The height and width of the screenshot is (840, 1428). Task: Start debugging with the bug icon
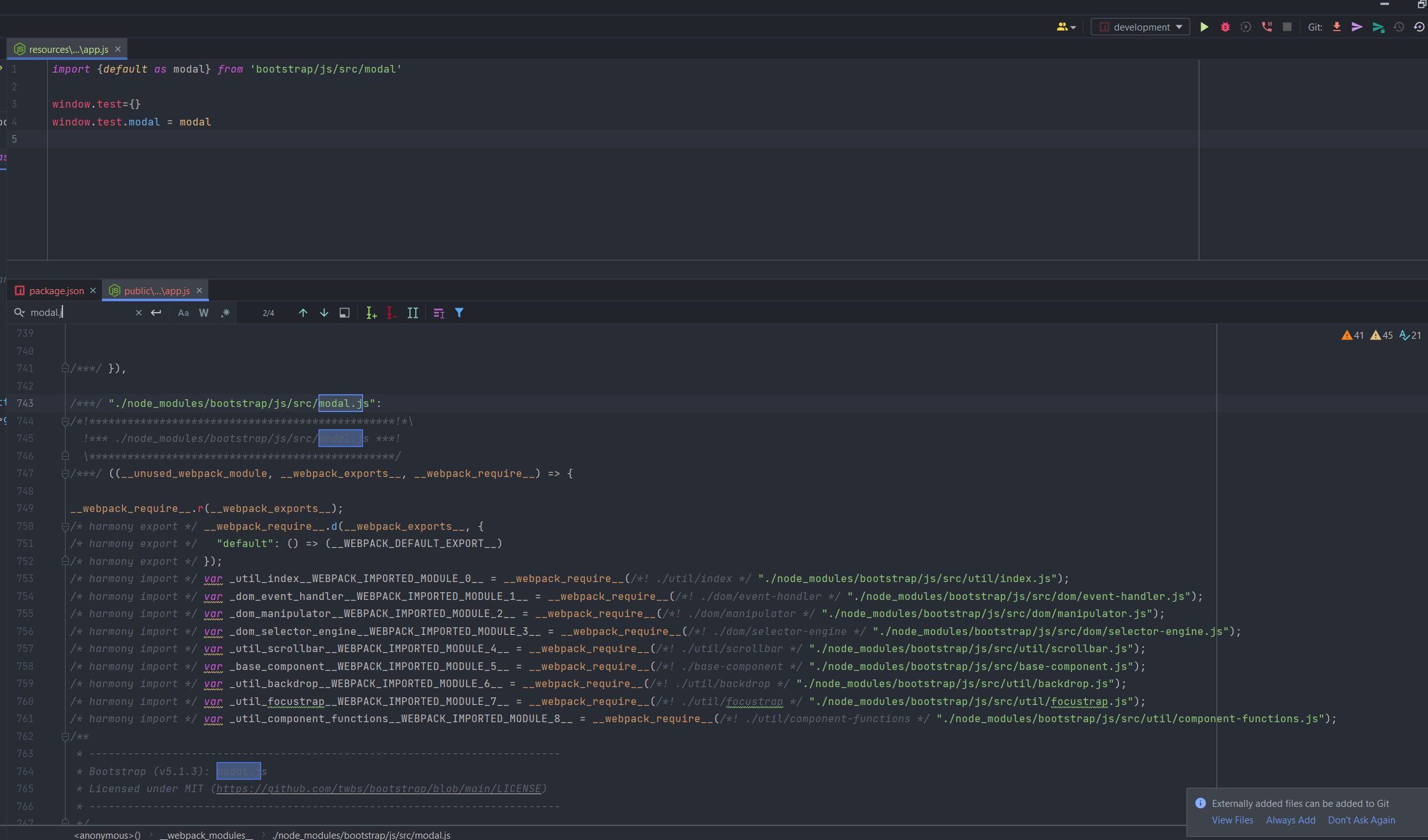(x=1225, y=27)
